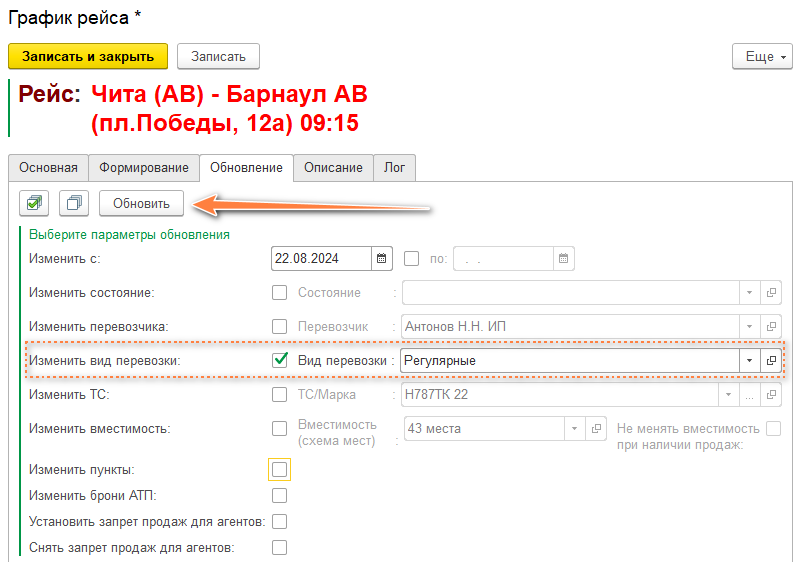The width and height of the screenshot is (793, 562).
Task: Uncheck the Изменить вид перевозки checkbox
Action: point(280,360)
